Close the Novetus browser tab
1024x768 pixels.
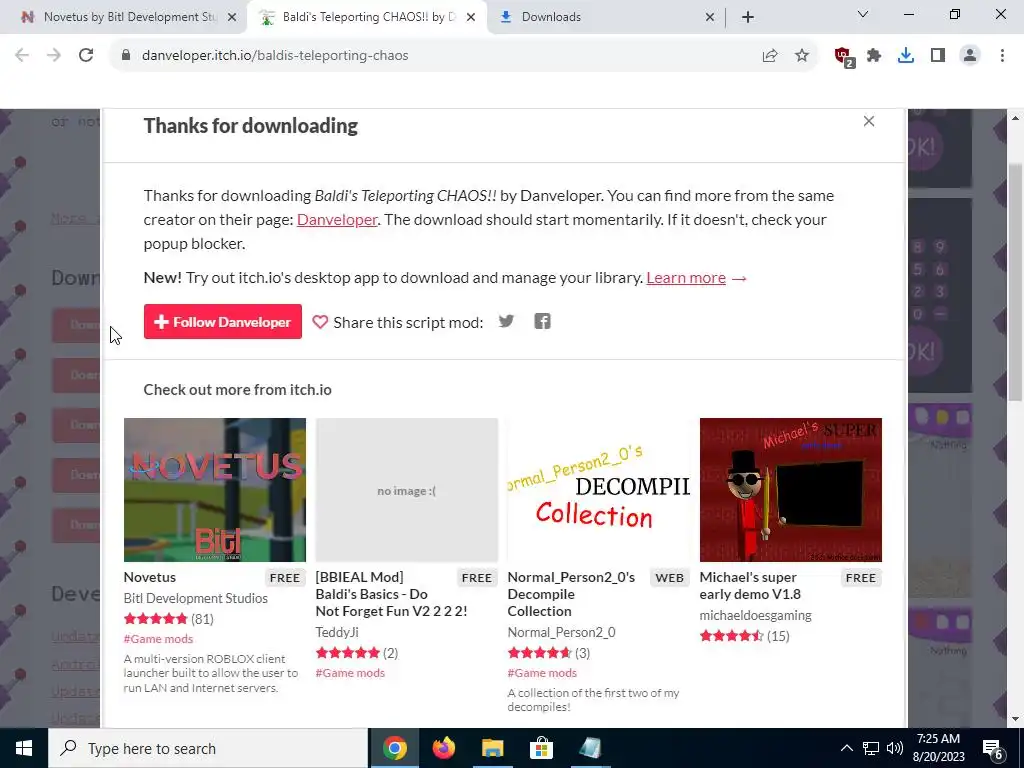click(232, 18)
